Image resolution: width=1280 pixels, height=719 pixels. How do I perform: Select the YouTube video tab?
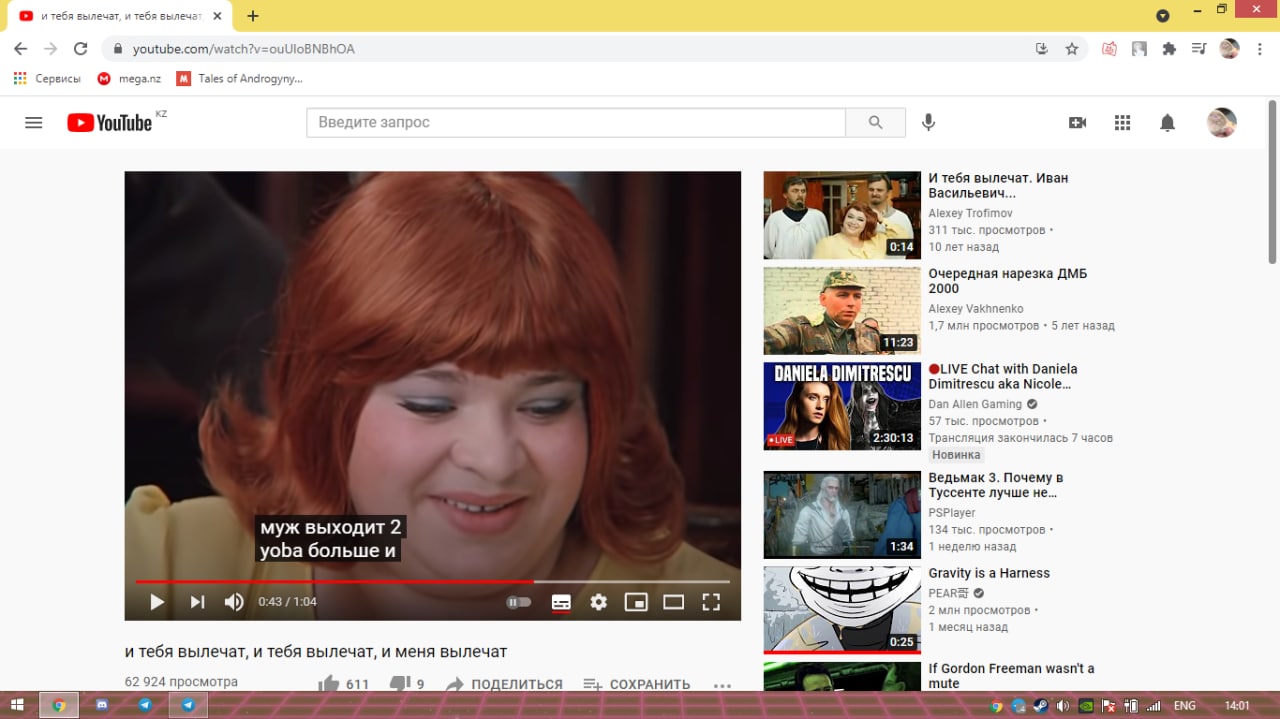point(121,16)
